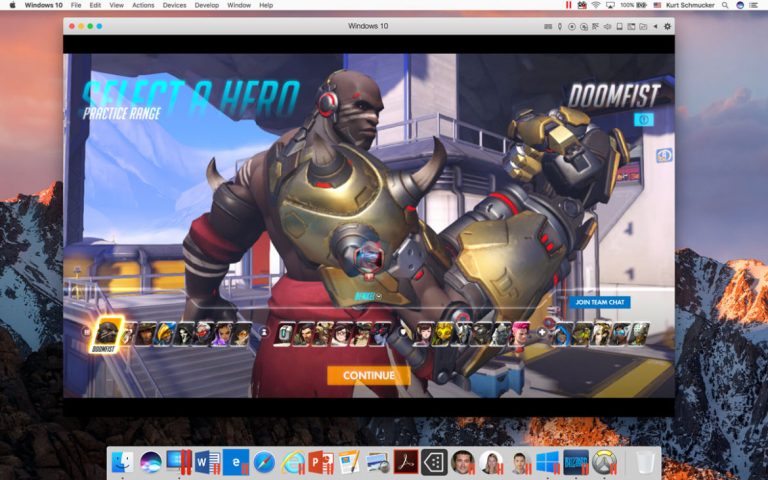Image resolution: width=768 pixels, height=480 pixels.
Task: Open the Develop menu
Action: [207, 5]
